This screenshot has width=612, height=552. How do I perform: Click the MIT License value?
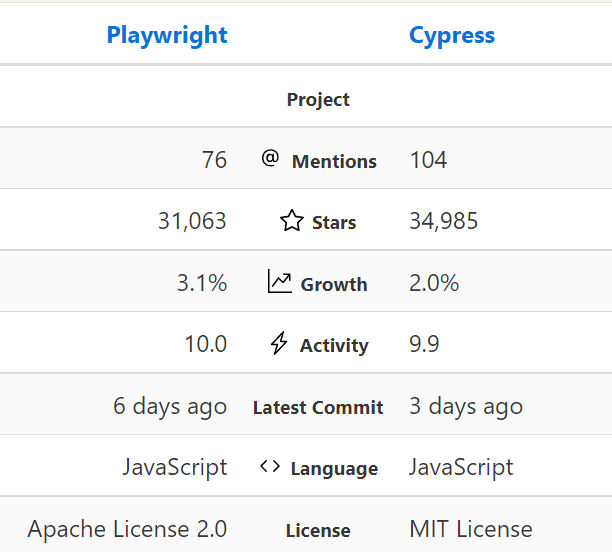click(x=471, y=529)
